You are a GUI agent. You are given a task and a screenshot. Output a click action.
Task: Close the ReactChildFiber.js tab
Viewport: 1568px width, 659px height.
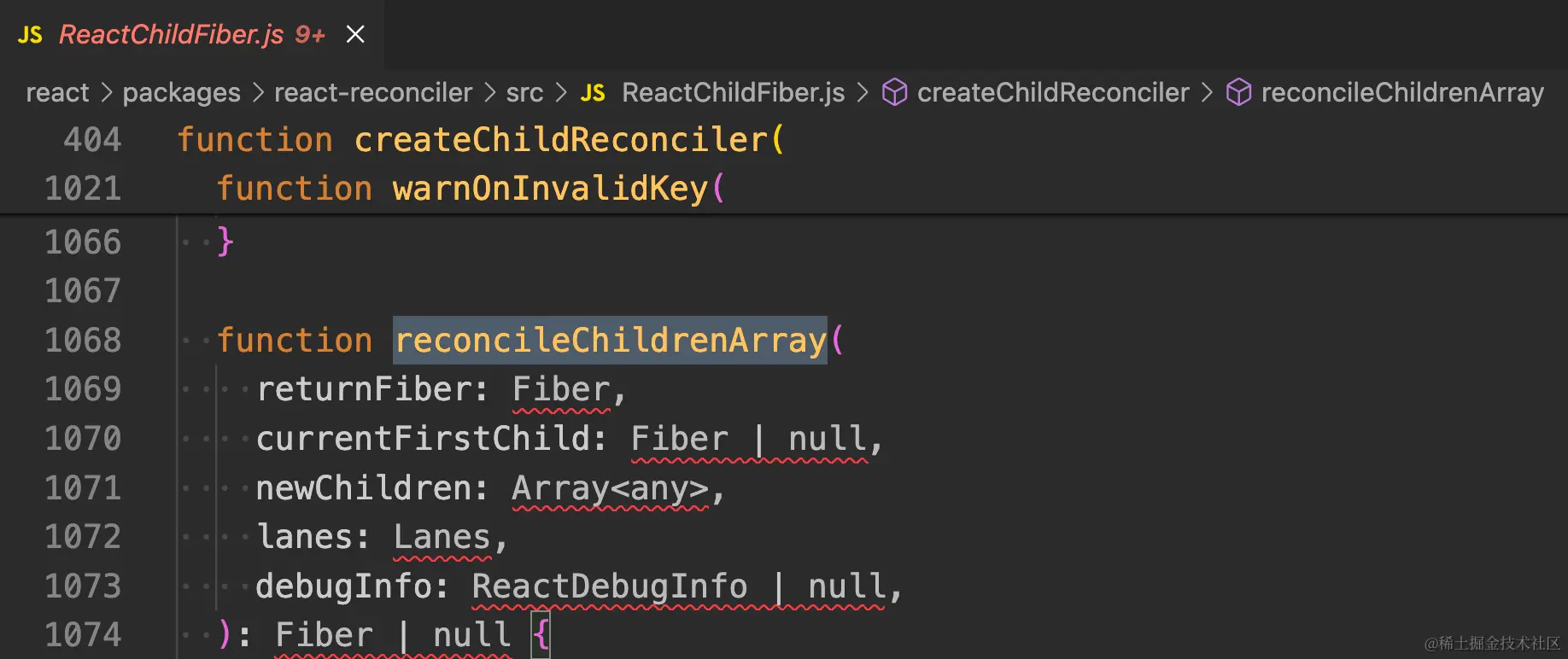pyautogui.click(x=355, y=34)
